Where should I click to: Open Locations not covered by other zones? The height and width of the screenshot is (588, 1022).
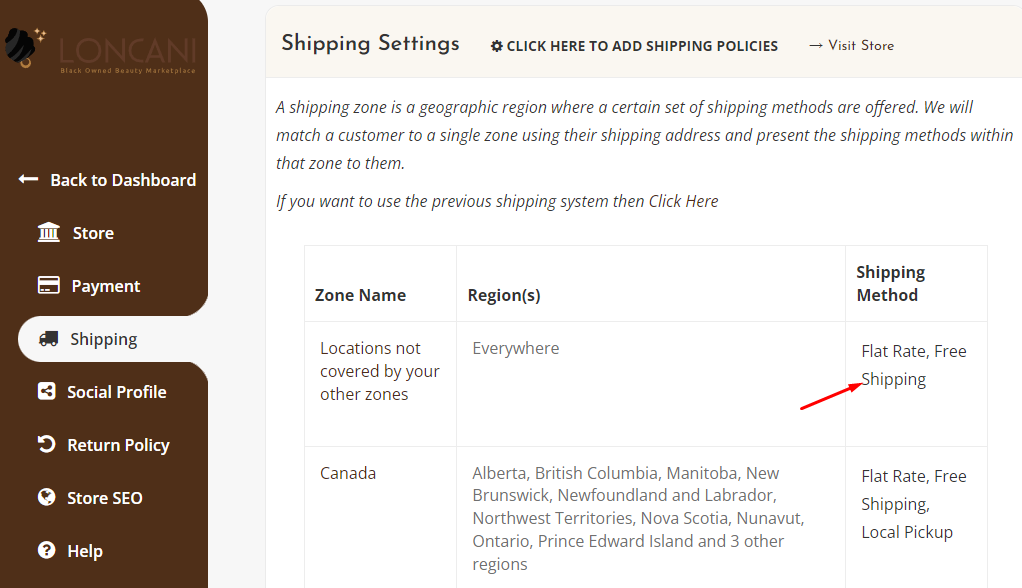click(379, 371)
